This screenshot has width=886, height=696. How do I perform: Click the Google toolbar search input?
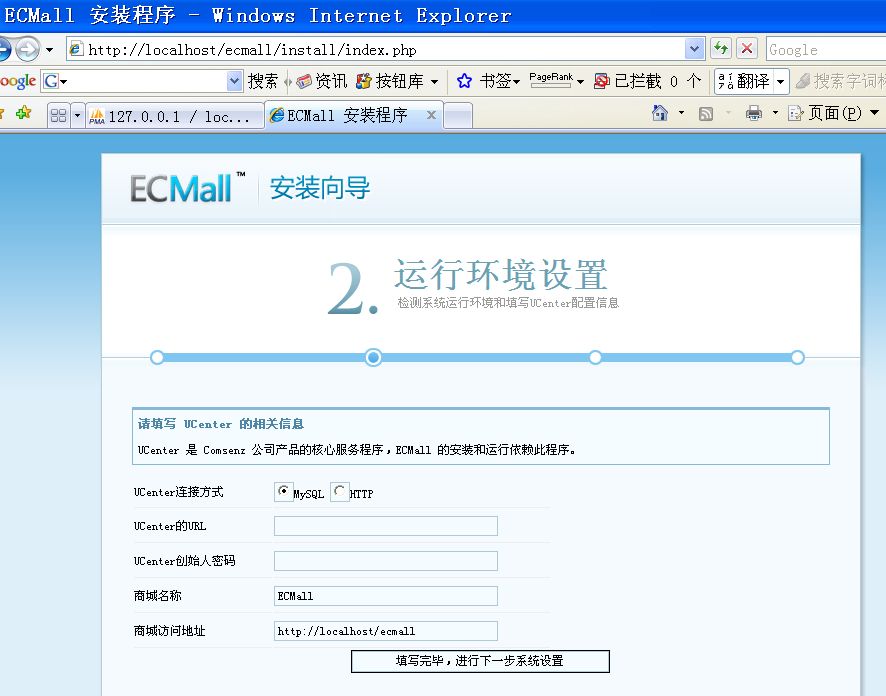[144, 81]
